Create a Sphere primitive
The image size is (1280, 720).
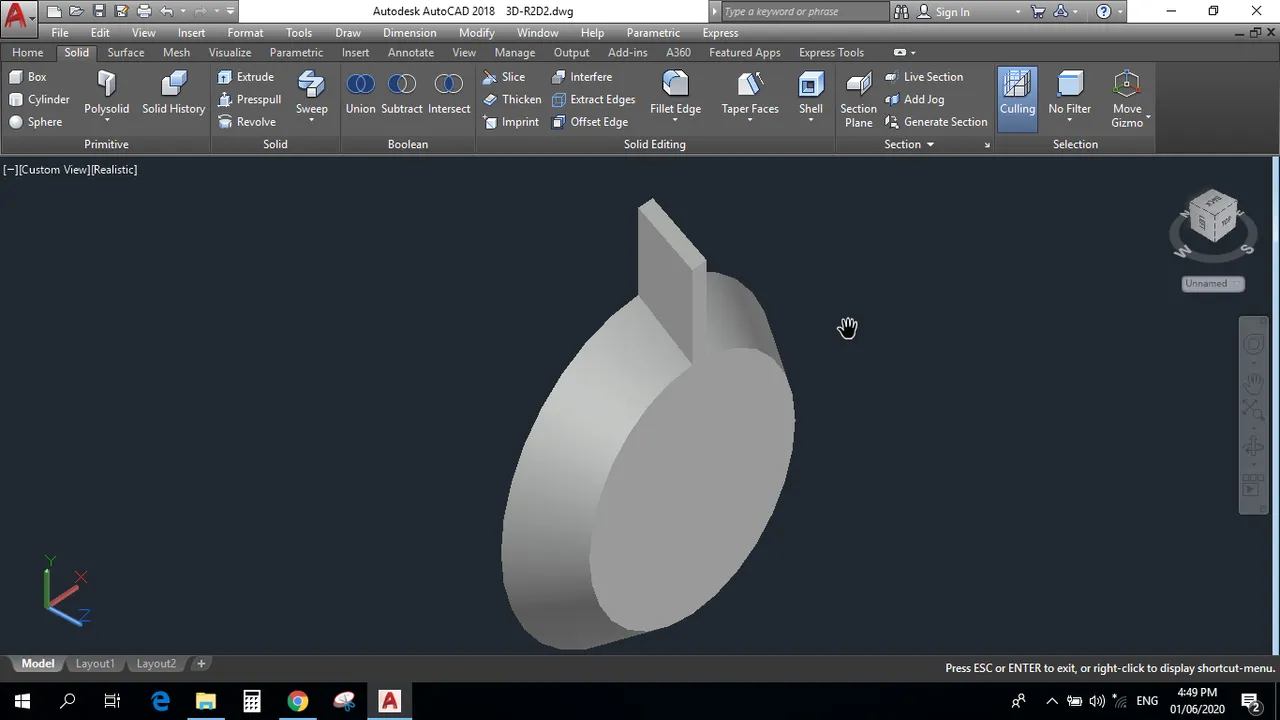click(36, 122)
